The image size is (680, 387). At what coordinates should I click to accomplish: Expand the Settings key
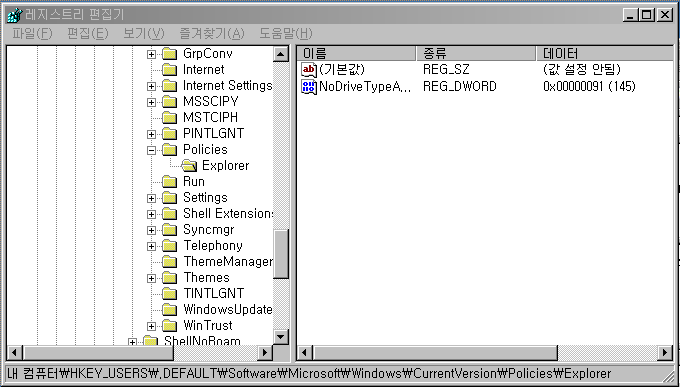tap(151, 198)
